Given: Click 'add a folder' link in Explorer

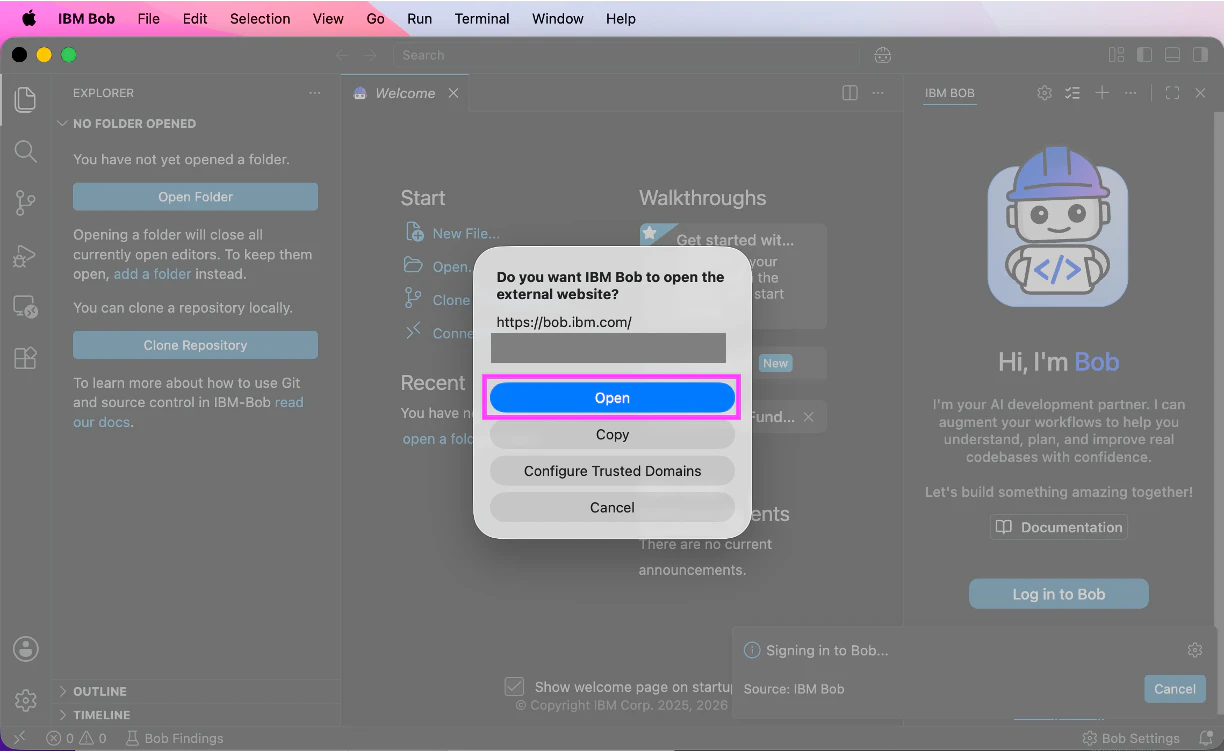Looking at the screenshot, I should point(152,274).
